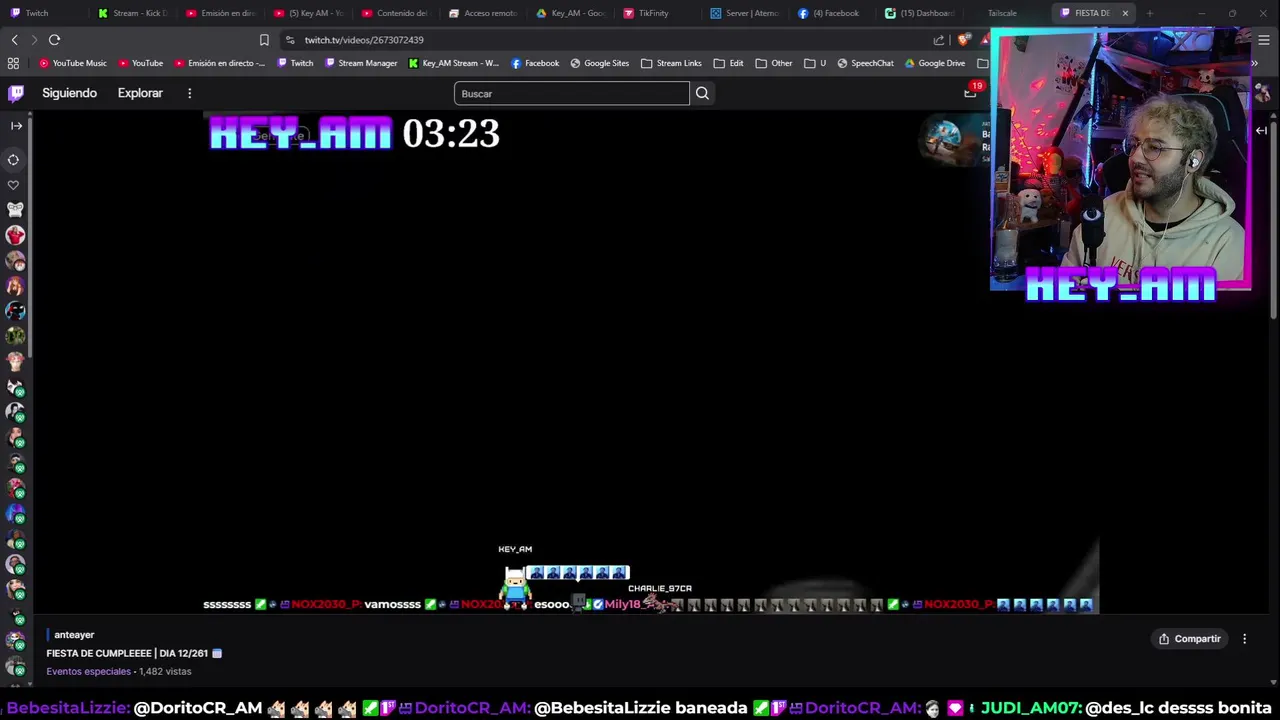The height and width of the screenshot is (720, 1280).
Task: Open Eventos especiales category link
Action: point(88,672)
